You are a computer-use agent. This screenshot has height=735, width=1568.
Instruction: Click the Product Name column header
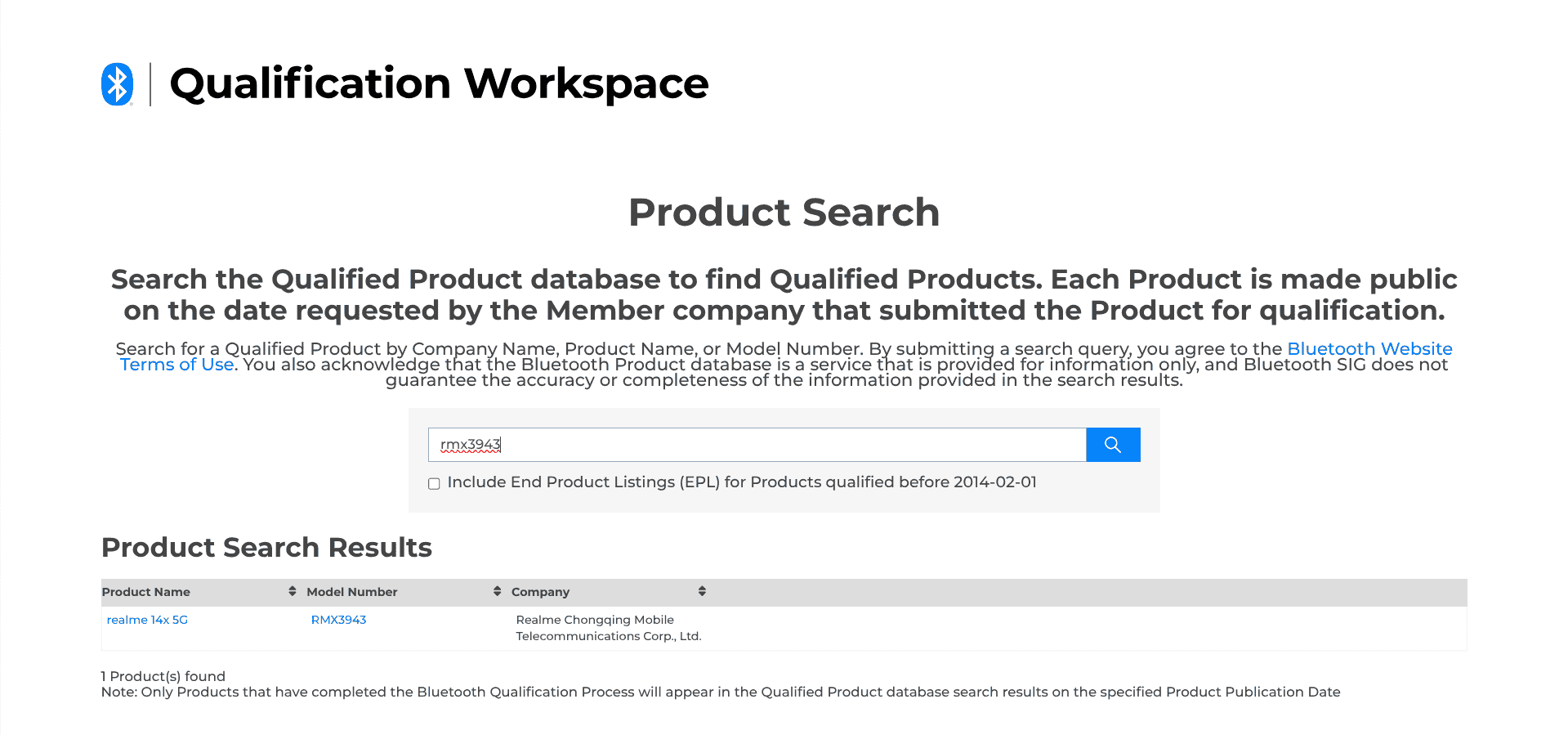click(x=146, y=592)
